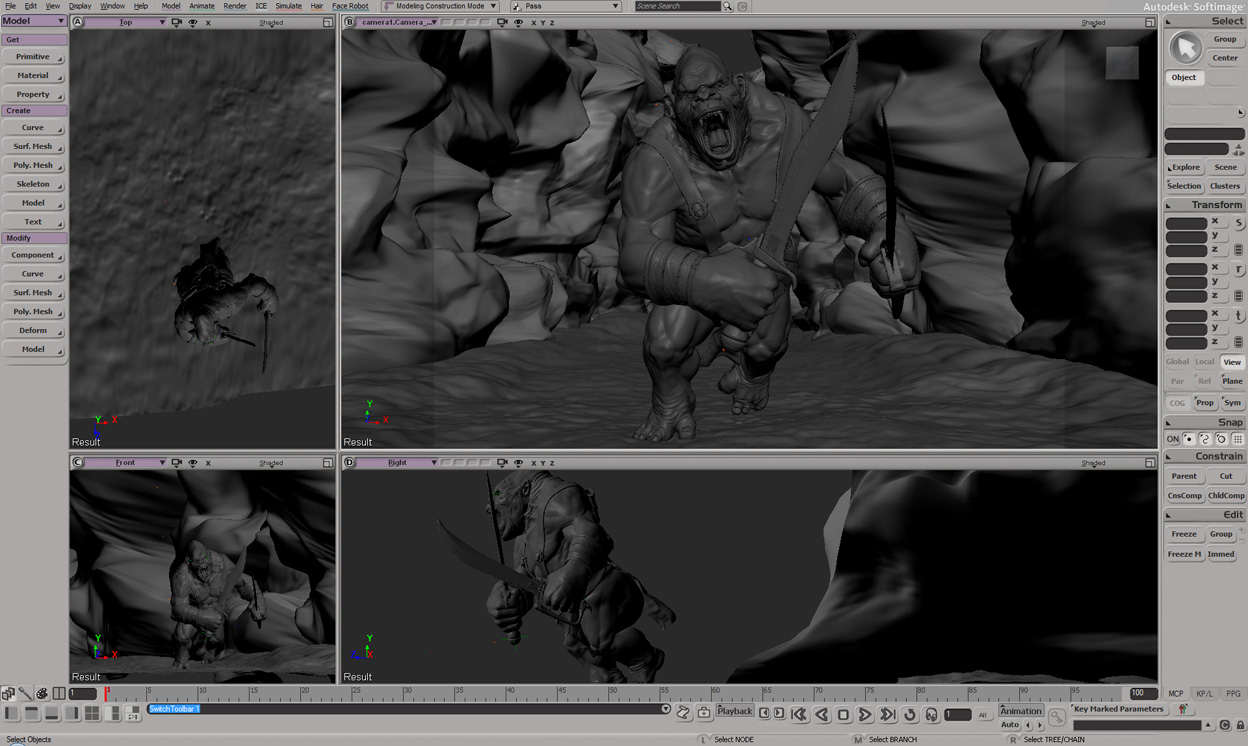Image resolution: width=1248 pixels, height=746 pixels.
Task: Click the Skeleton button
Action: pyautogui.click(x=33, y=184)
